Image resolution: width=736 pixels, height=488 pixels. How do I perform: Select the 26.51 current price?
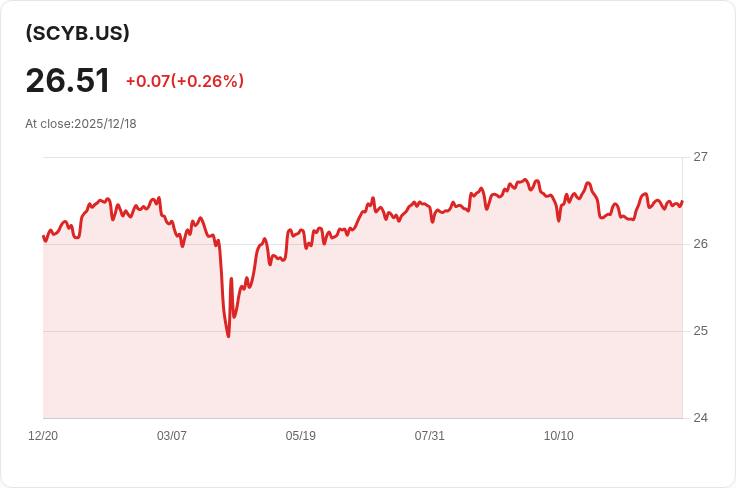click(68, 80)
